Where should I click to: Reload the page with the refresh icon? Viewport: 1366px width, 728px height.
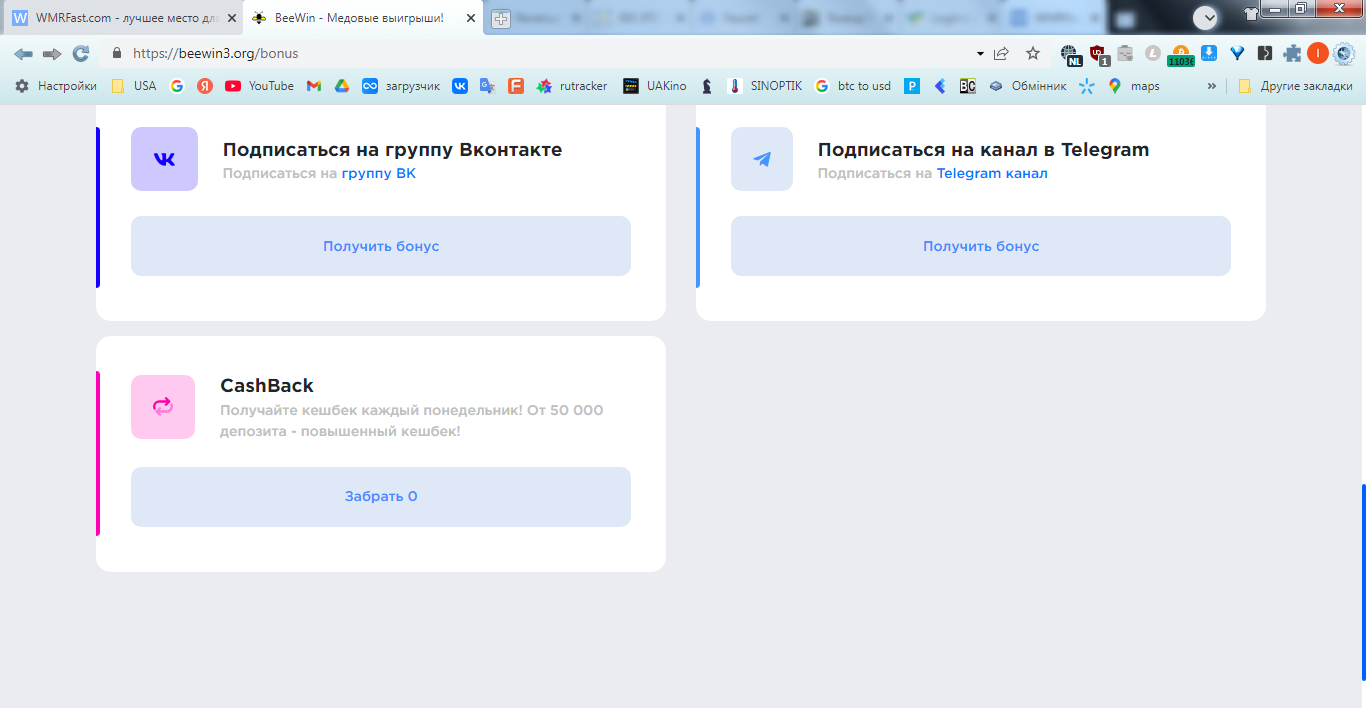(x=81, y=53)
